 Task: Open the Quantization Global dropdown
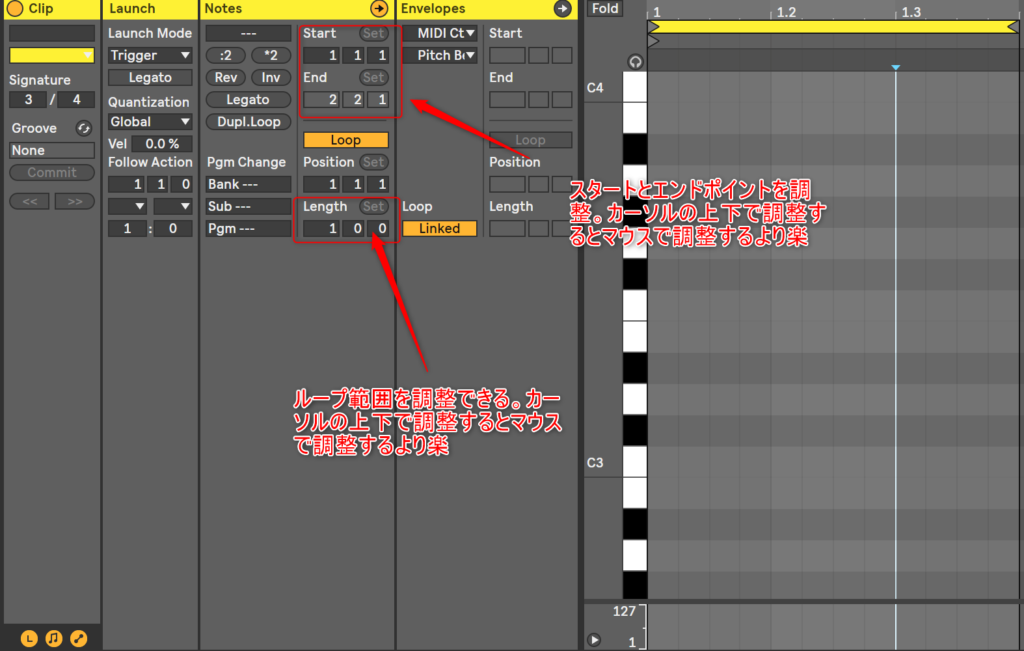click(x=150, y=122)
